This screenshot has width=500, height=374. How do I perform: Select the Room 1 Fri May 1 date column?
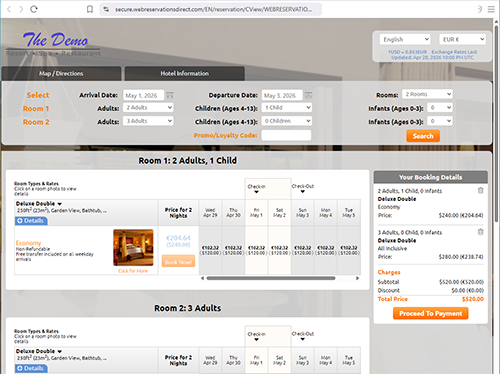[256, 213]
